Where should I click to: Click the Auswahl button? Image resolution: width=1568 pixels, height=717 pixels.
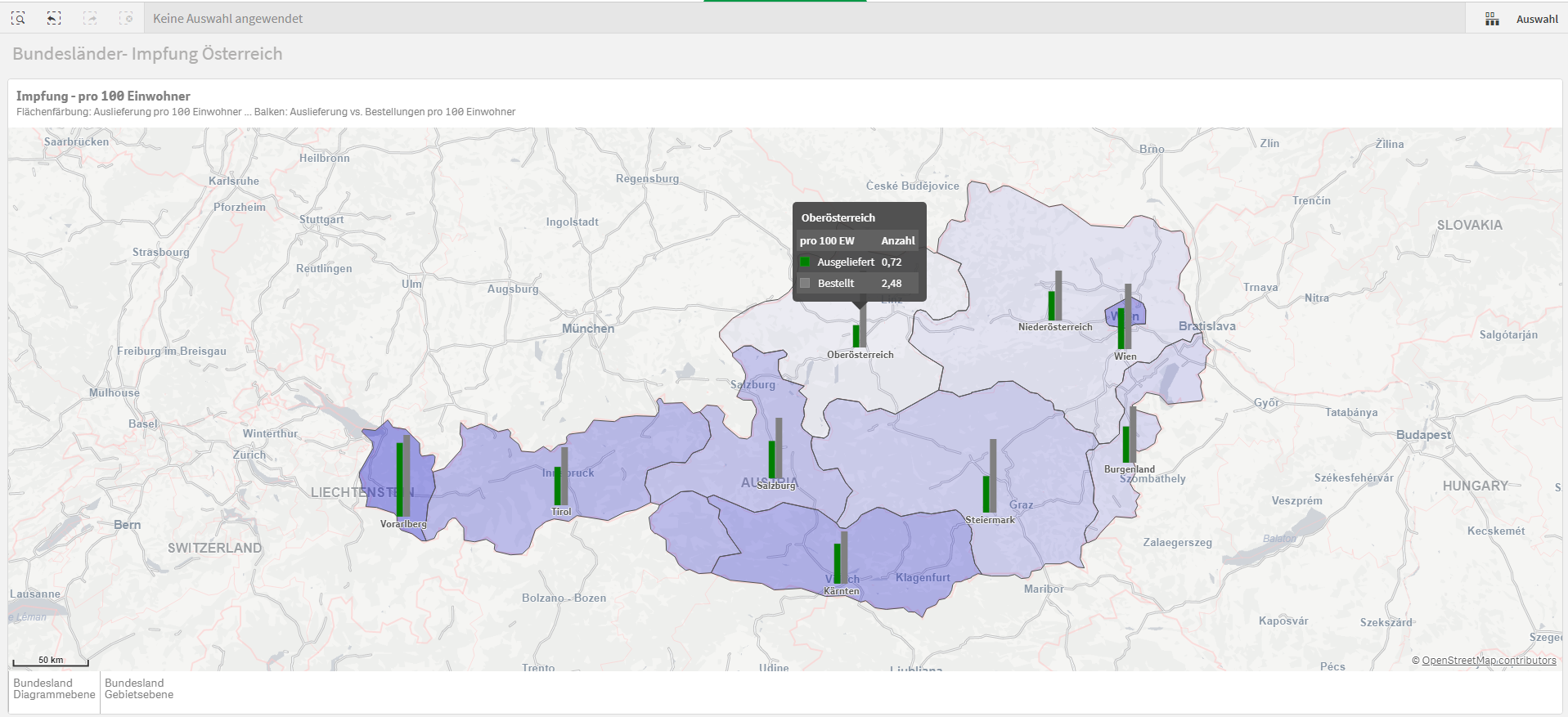click(x=1537, y=19)
